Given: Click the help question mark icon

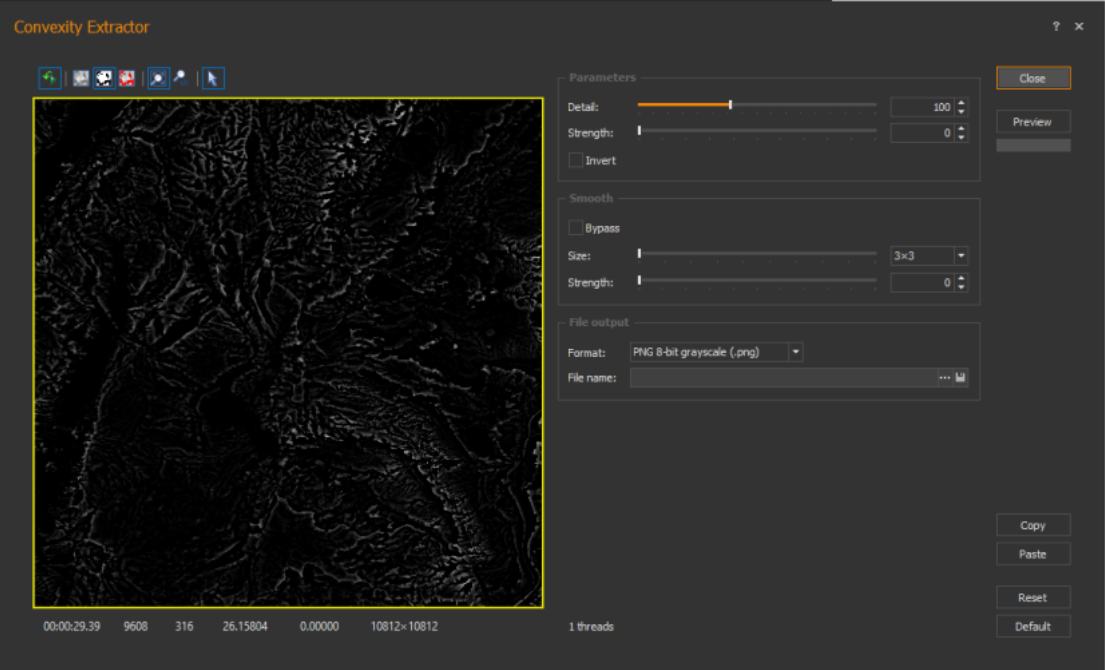Looking at the screenshot, I should coord(1056,26).
